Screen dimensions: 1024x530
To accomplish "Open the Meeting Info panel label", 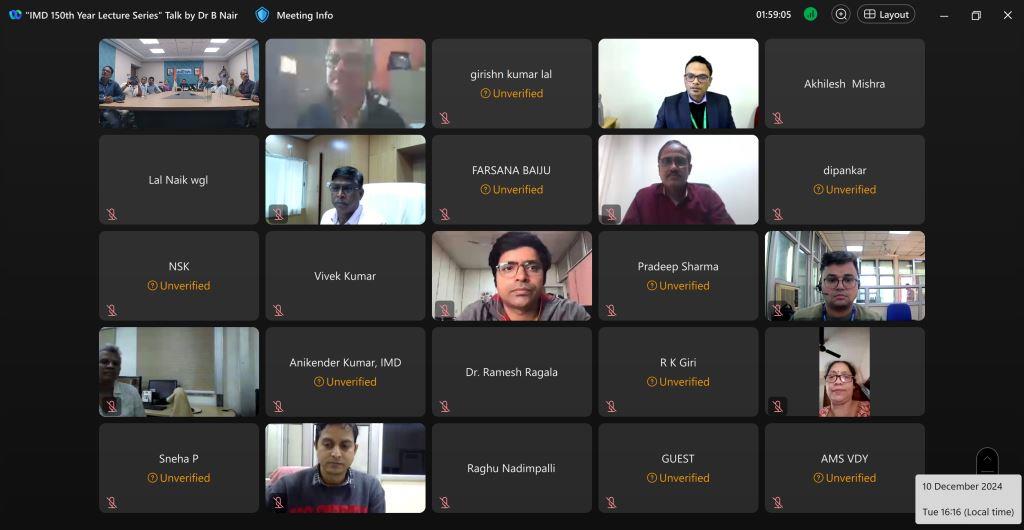I will pyautogui.click(x=304, y=15).
